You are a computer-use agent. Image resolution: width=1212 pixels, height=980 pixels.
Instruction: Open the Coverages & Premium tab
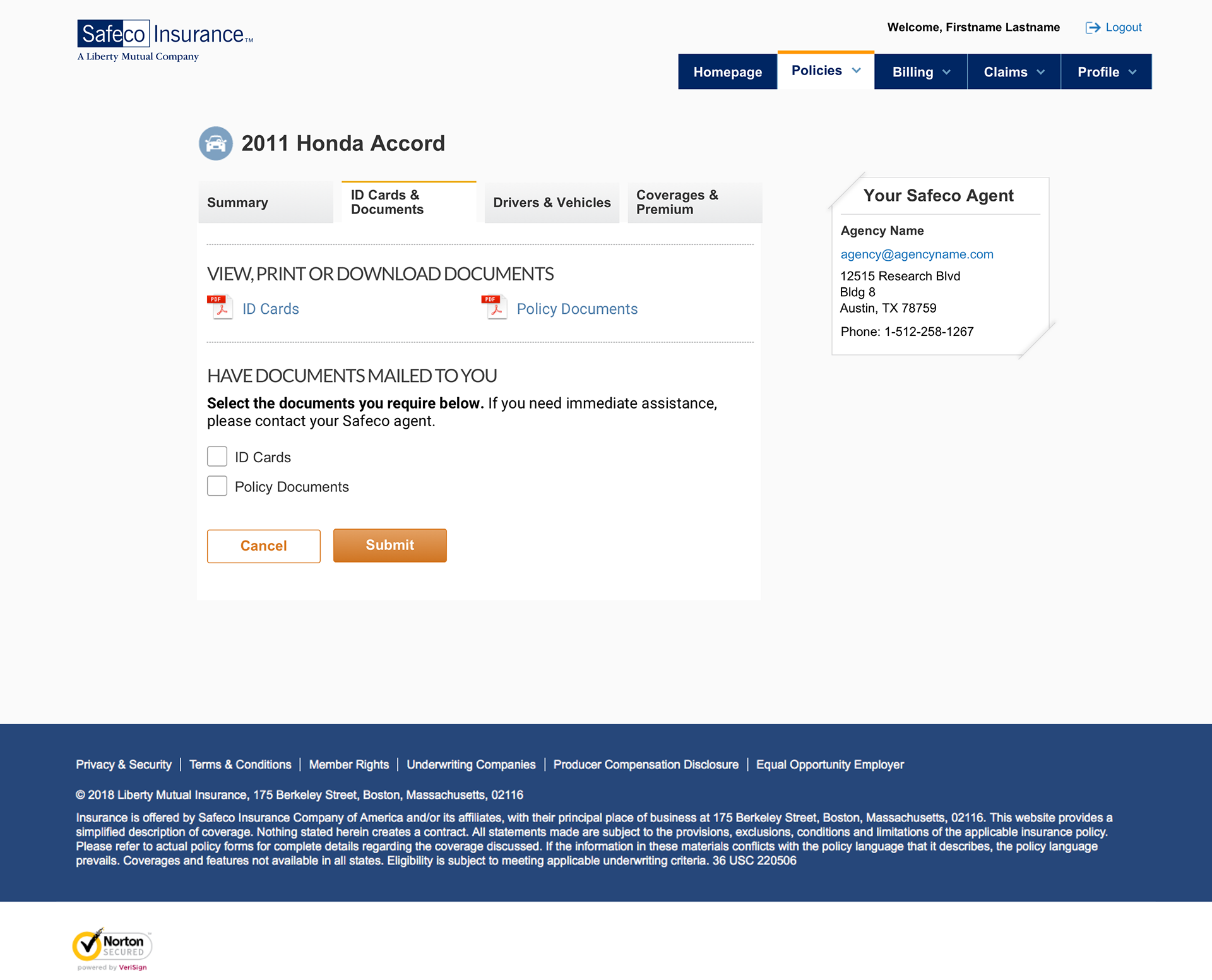tap(695, 203)
